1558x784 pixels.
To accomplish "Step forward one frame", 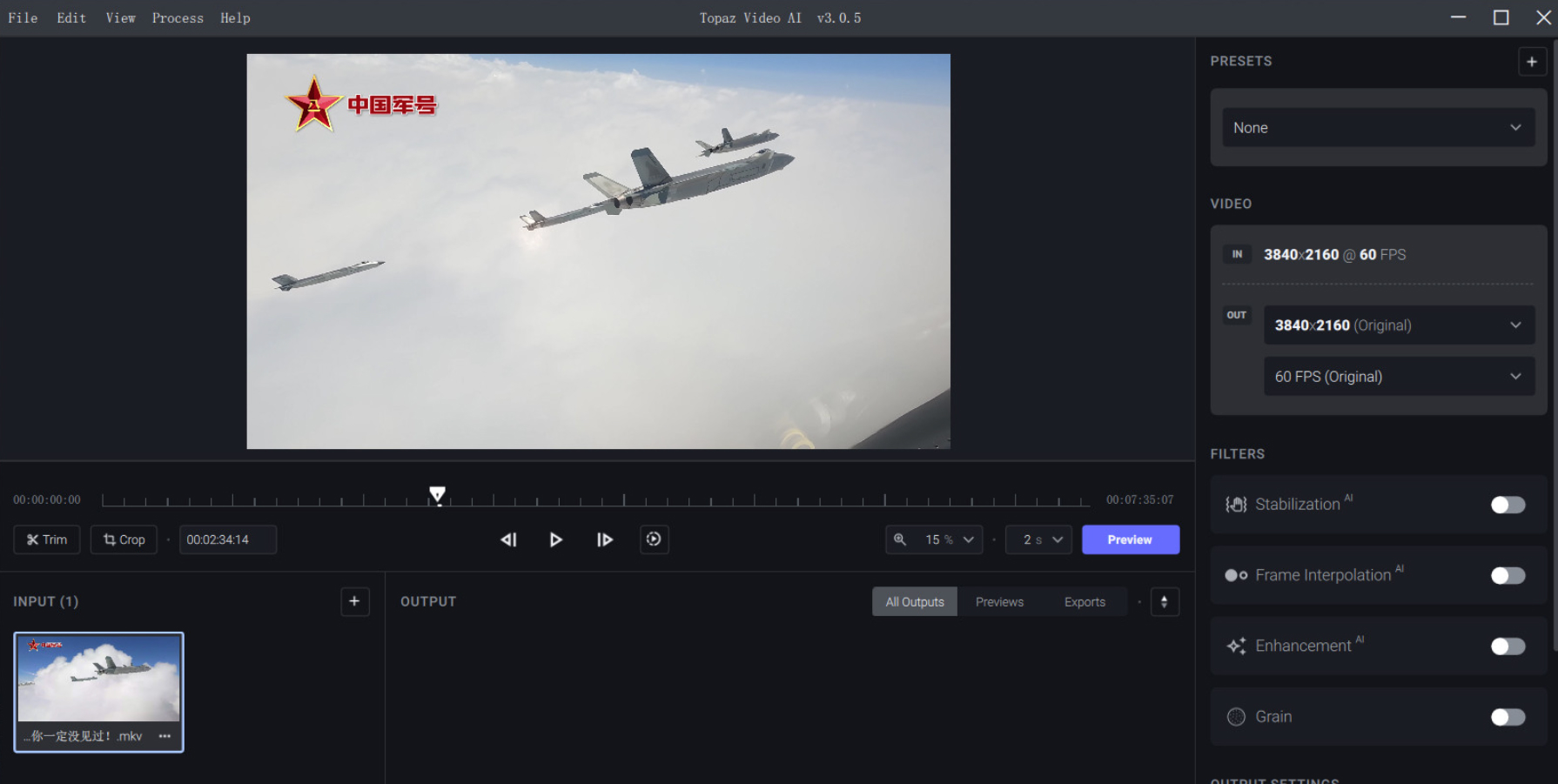I will [605, 539].
